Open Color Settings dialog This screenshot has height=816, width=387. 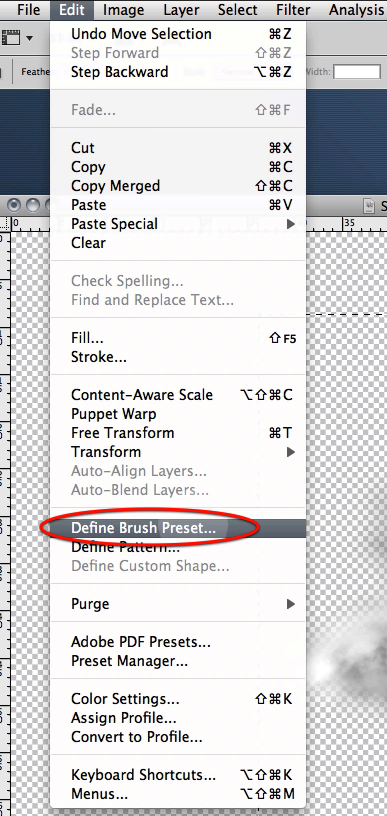(x=178, y=699)
